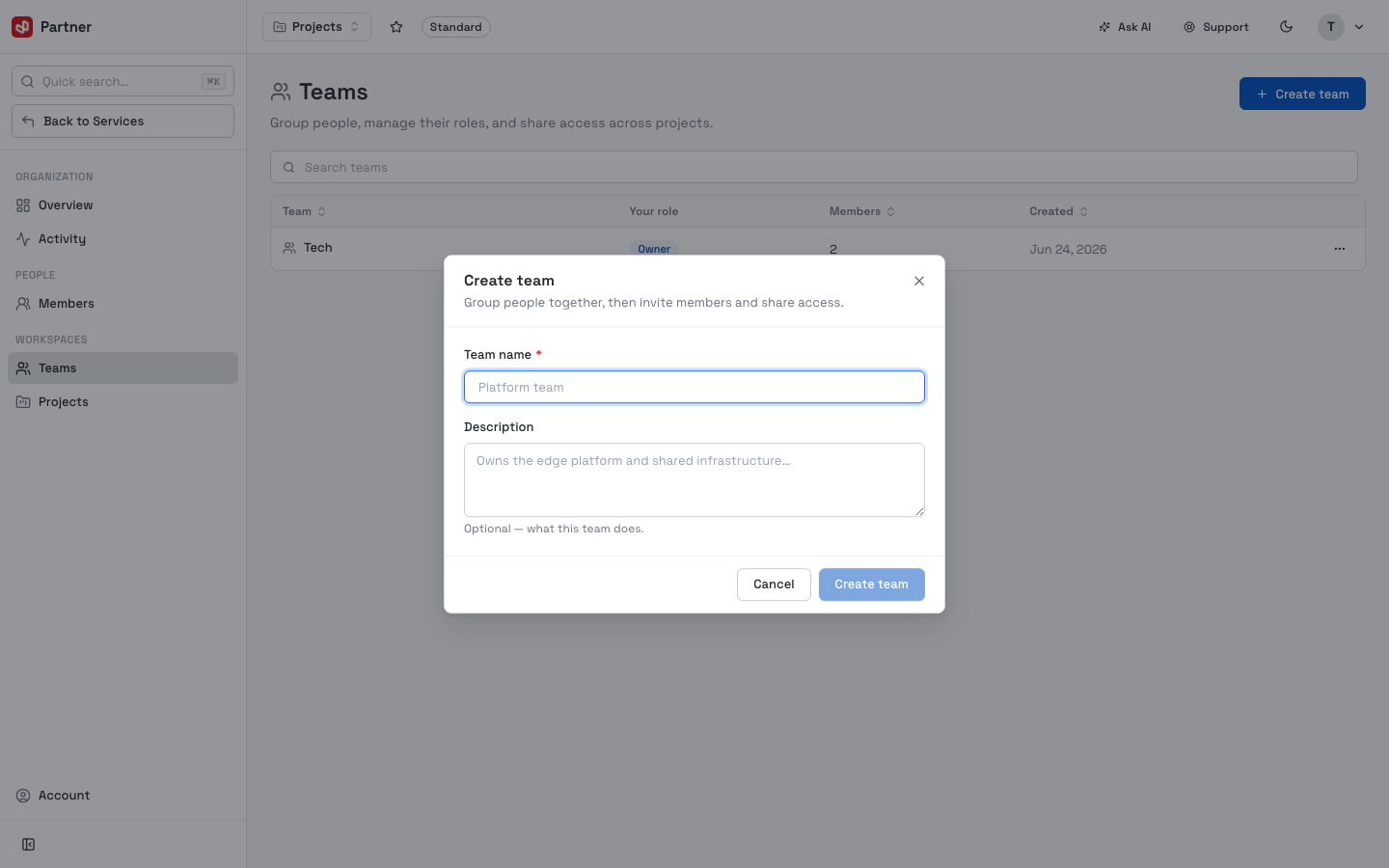
Task: Toggle dark mode moon icon
Action: click(x=1286, y=27)
